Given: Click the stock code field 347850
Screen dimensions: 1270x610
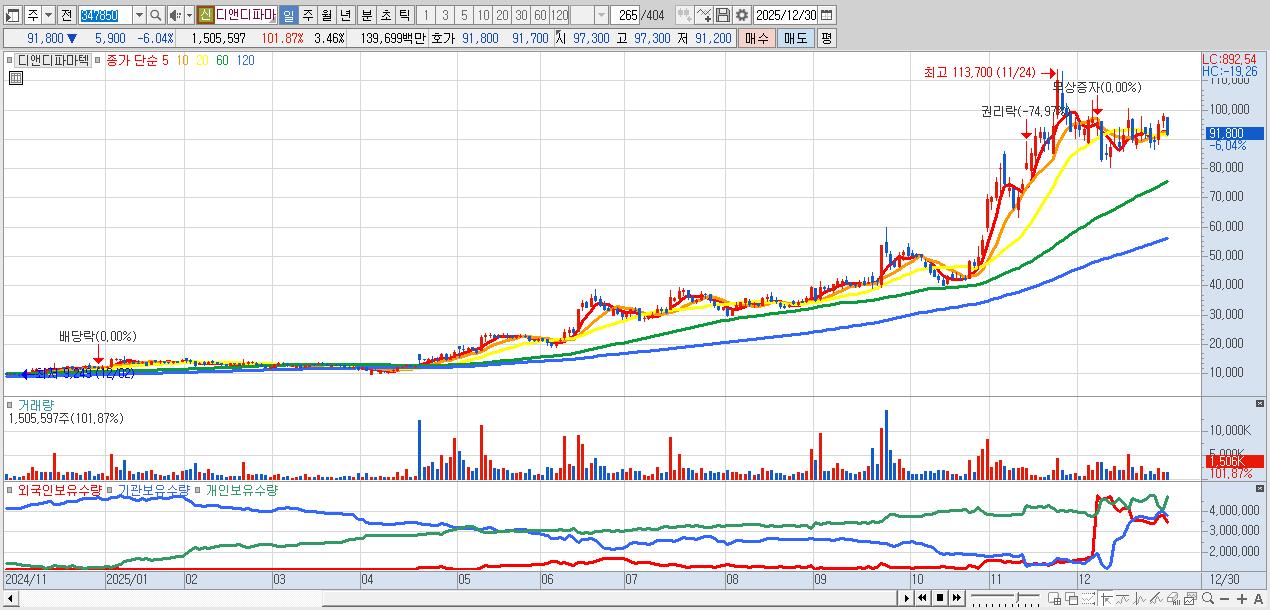Looking at the screenshot, I should click(104, 15).
